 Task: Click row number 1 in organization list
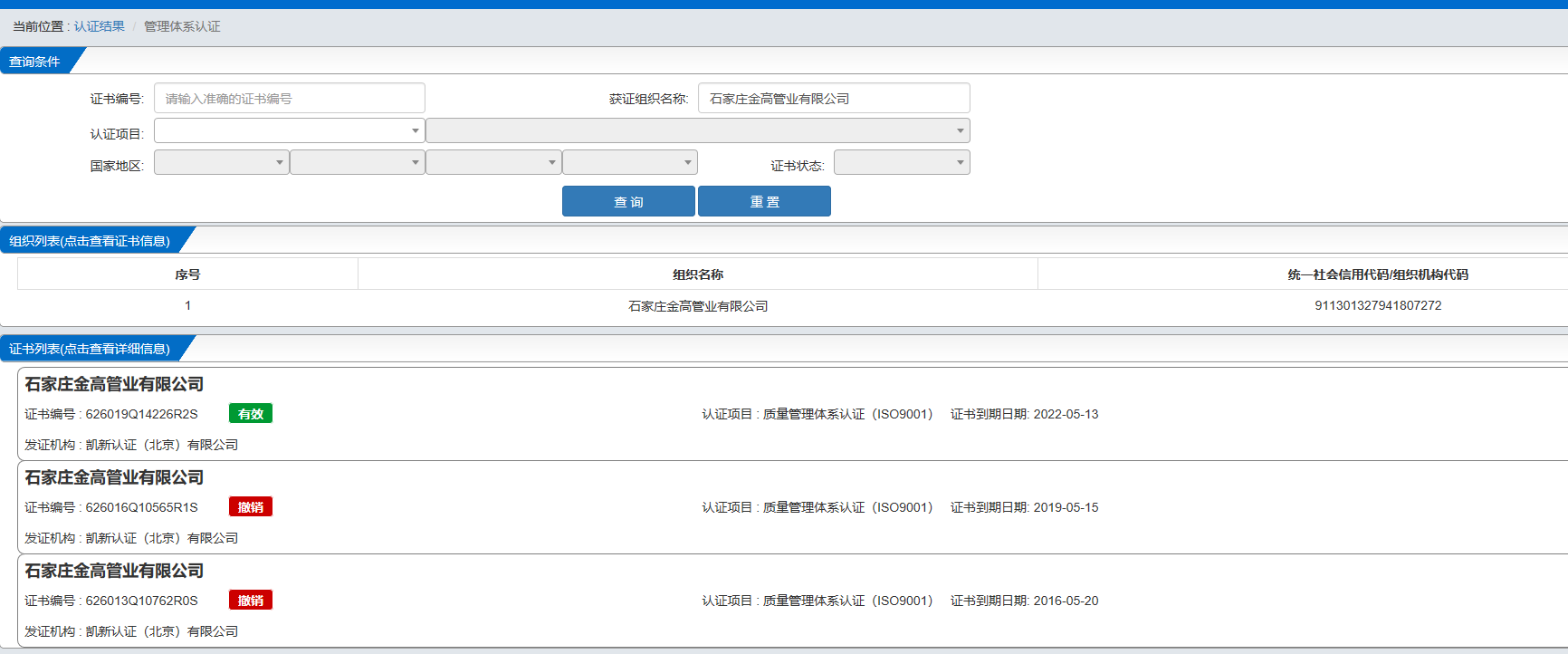click(x=187, y=305)
